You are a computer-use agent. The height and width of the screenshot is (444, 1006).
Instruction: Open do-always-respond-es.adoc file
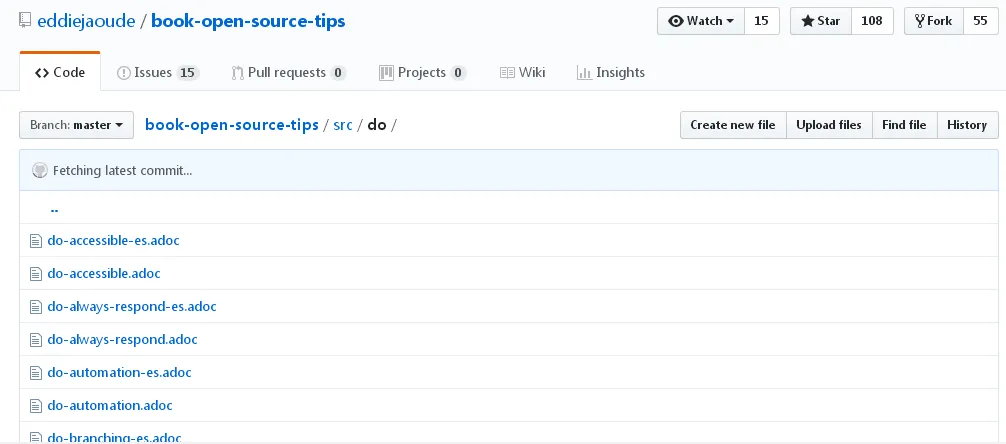pyautogui.click(x=132, y=307)
